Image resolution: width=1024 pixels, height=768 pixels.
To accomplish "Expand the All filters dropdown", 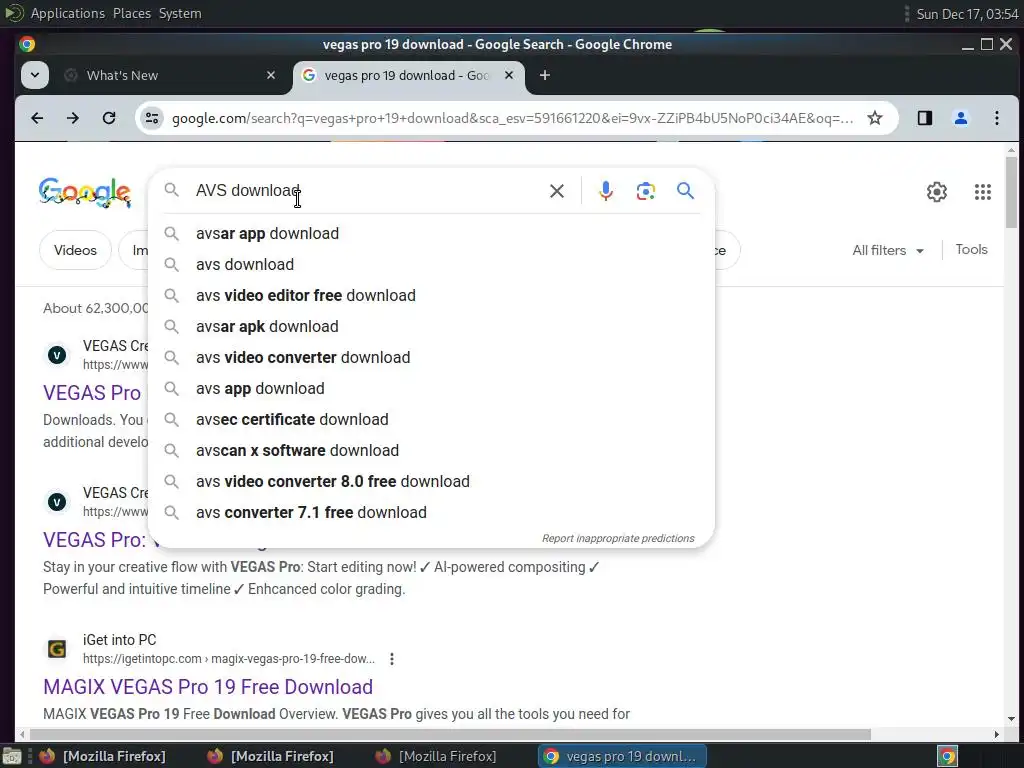I will [x=888, y=251].
